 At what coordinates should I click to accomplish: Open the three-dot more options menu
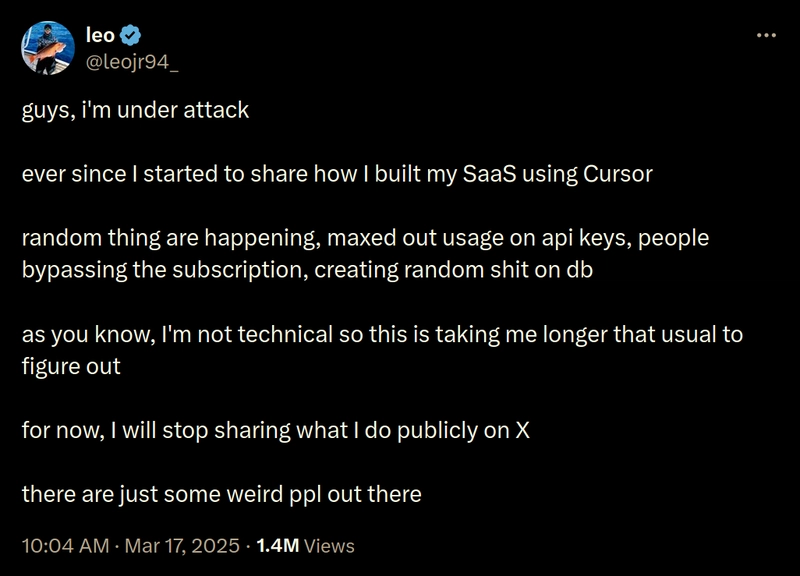(766, 35)
